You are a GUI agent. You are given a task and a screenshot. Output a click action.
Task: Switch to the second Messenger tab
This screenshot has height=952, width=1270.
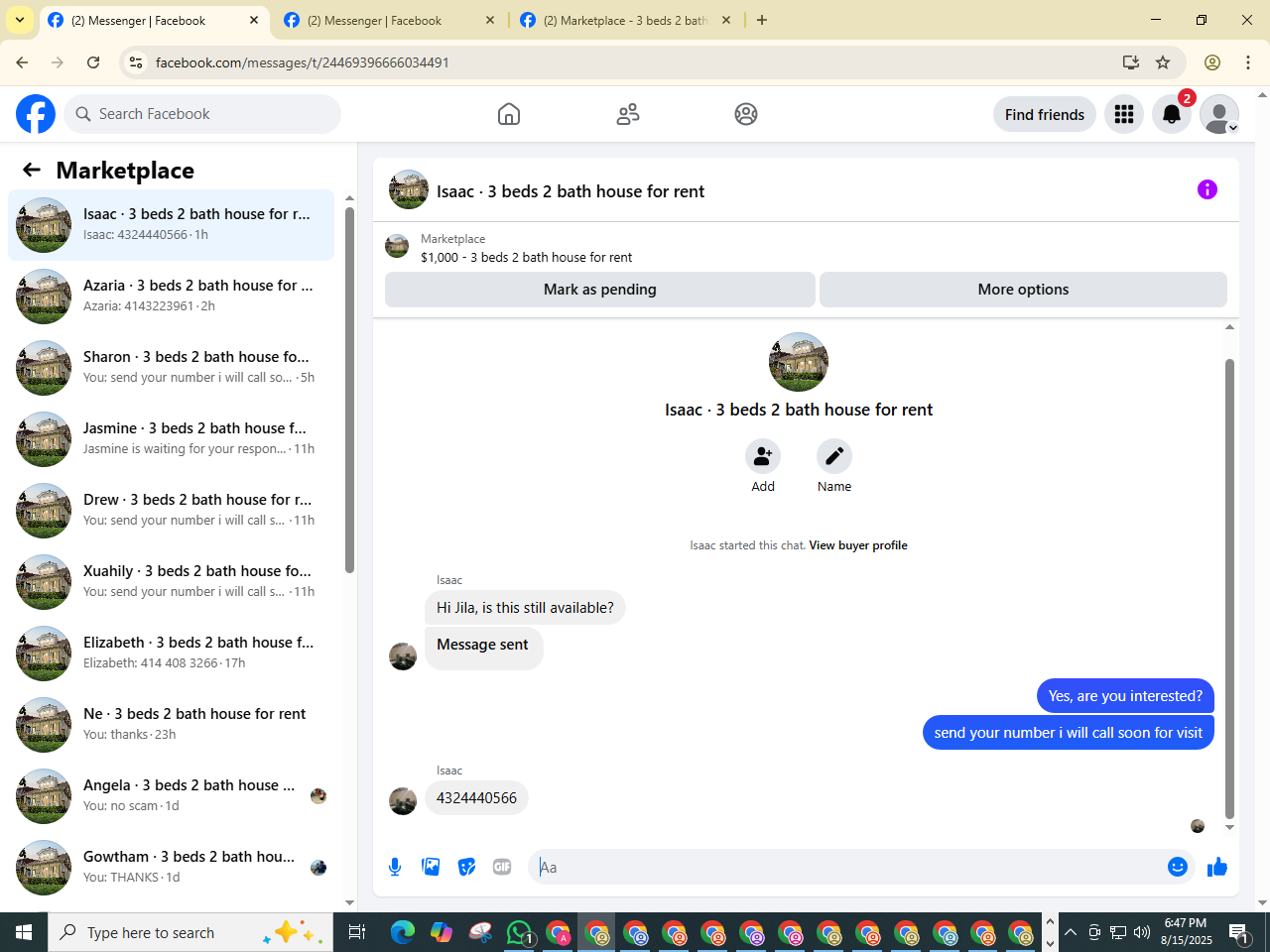click(388, 20)
